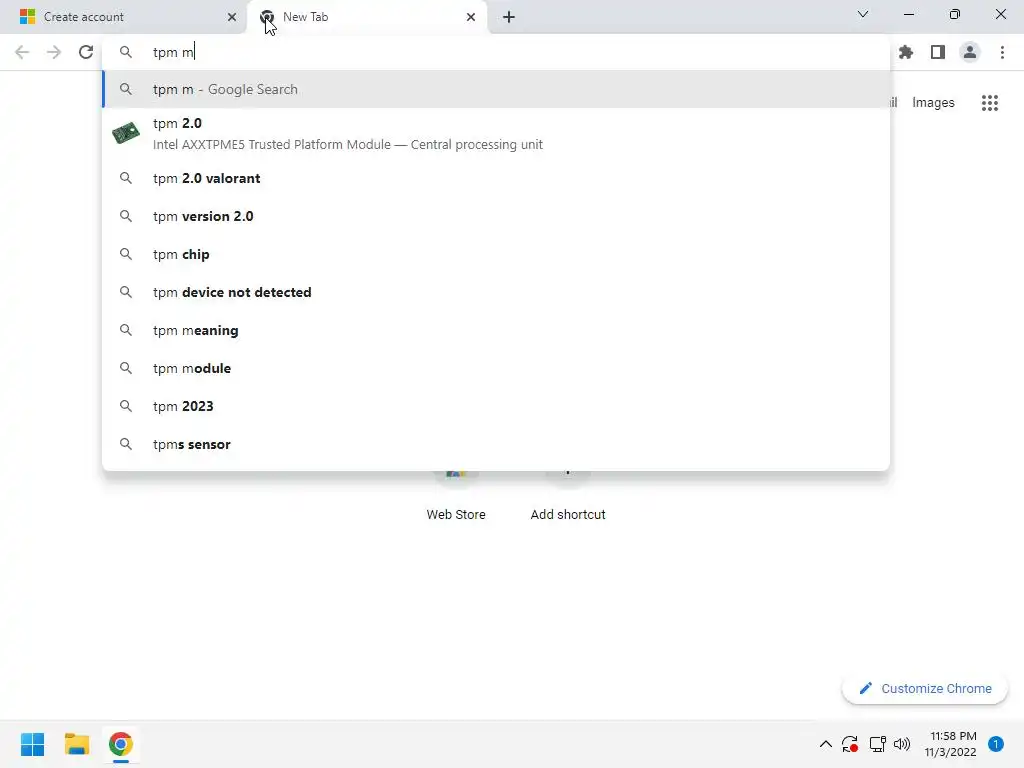1024x768 pixels.
Task: Open the Windows Start menu
Action: (33, 744)
